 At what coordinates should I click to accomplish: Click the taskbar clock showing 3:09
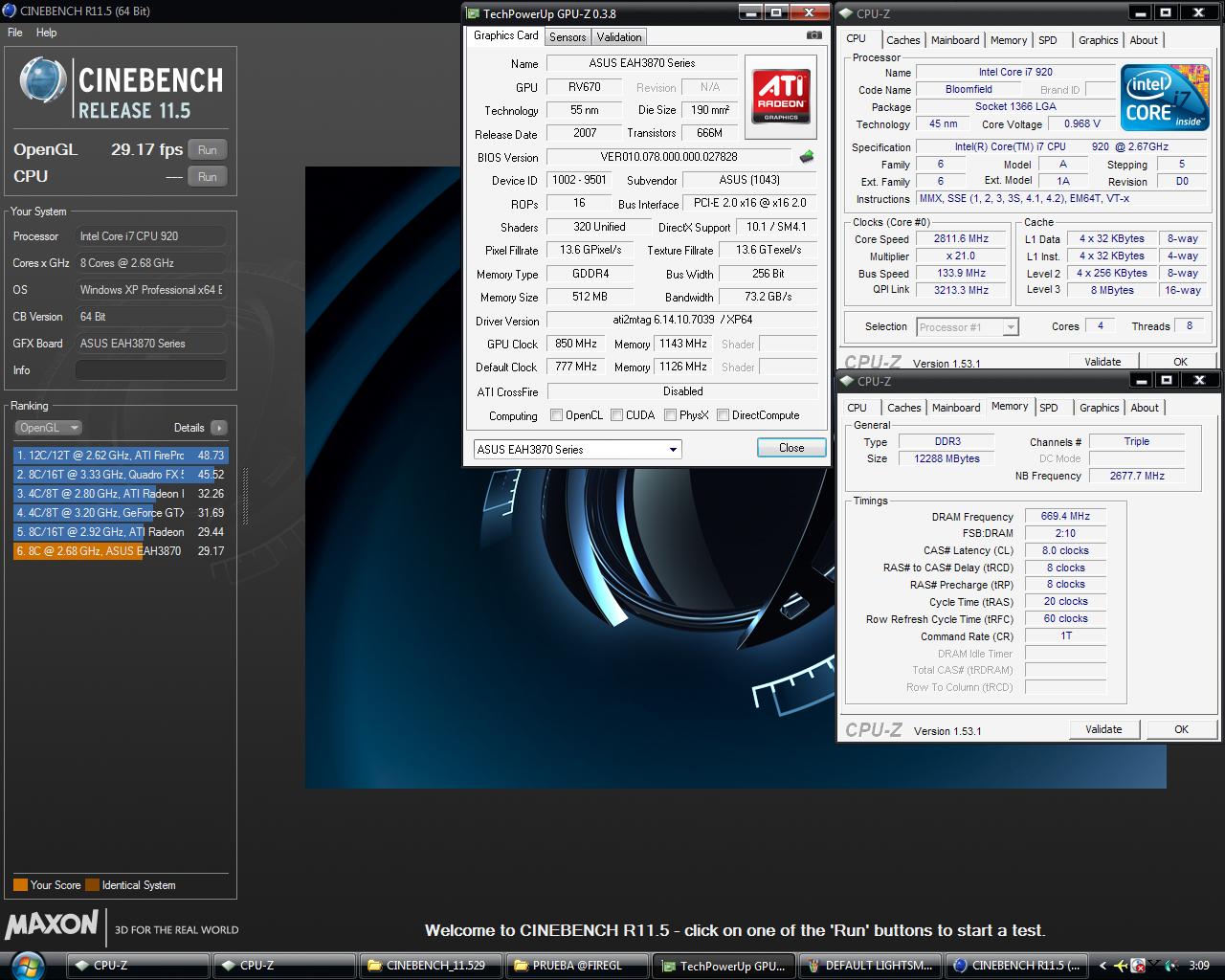click(1198, 966)
